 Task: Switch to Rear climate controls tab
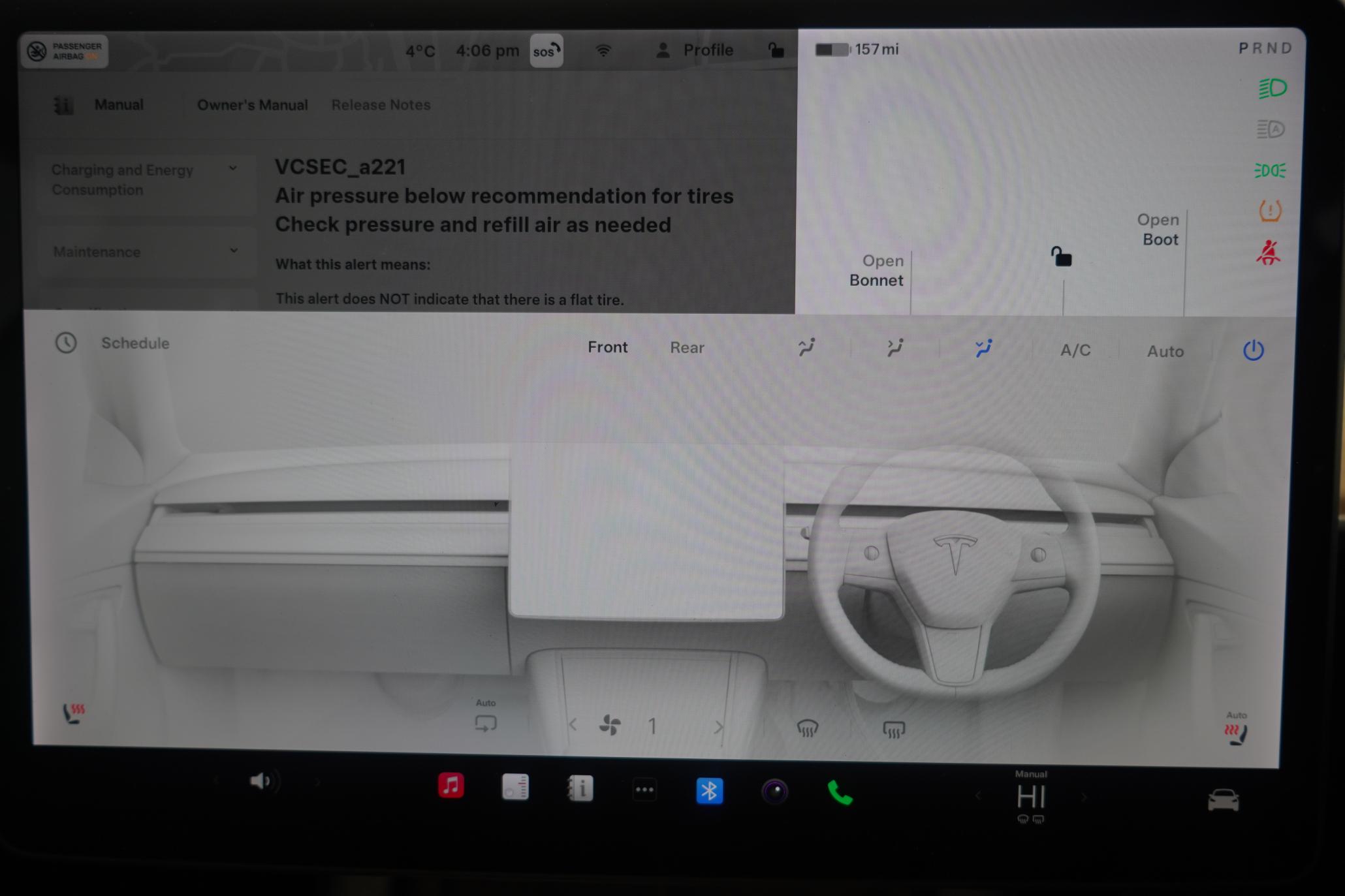[x=687, y=348]
